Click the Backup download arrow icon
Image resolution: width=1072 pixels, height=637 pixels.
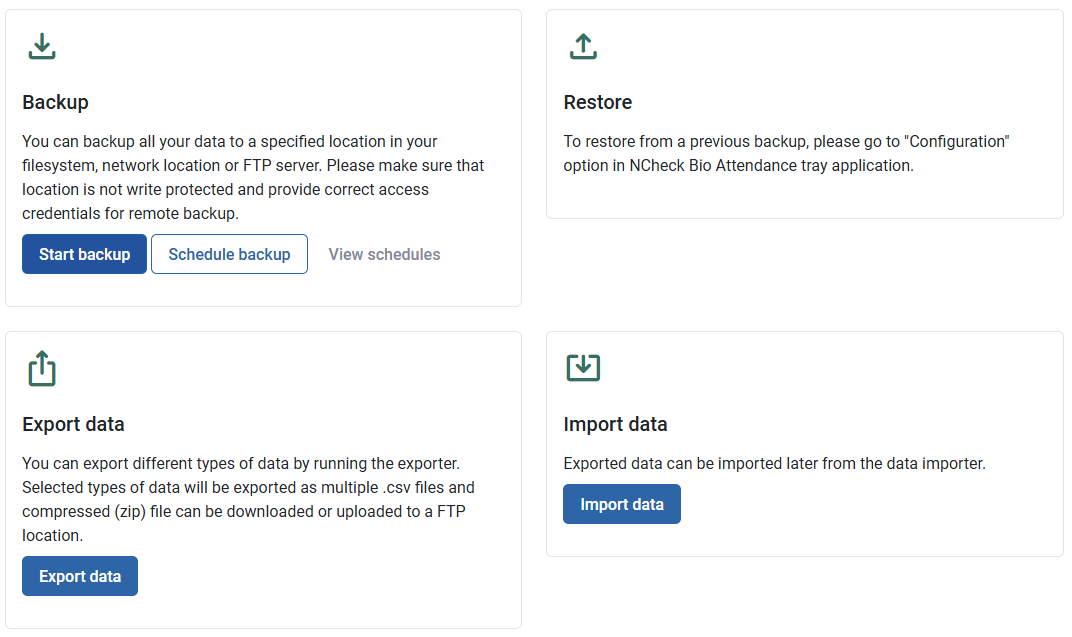click(x=42, y=46)
